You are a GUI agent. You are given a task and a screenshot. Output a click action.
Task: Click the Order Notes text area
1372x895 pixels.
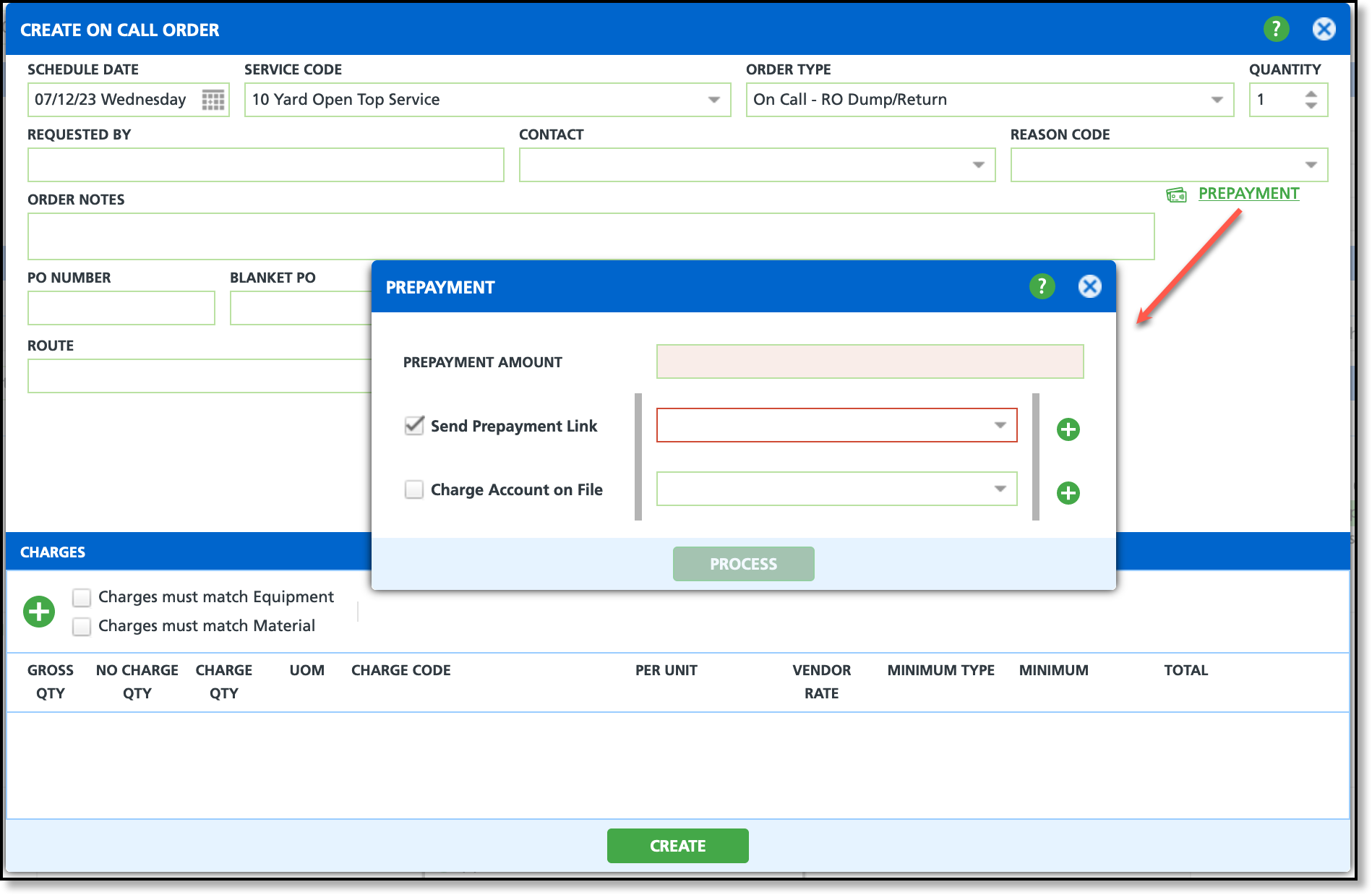point(591,236)
